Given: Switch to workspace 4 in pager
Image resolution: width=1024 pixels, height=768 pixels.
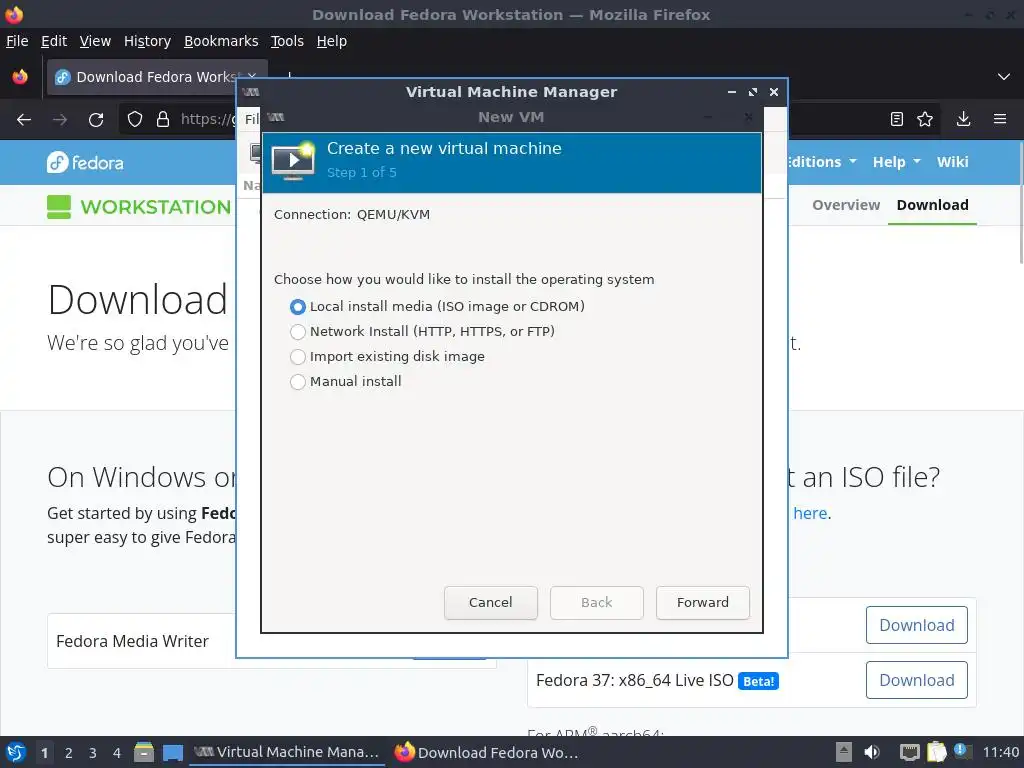Looking at the screenshot, I should point(117,753).
